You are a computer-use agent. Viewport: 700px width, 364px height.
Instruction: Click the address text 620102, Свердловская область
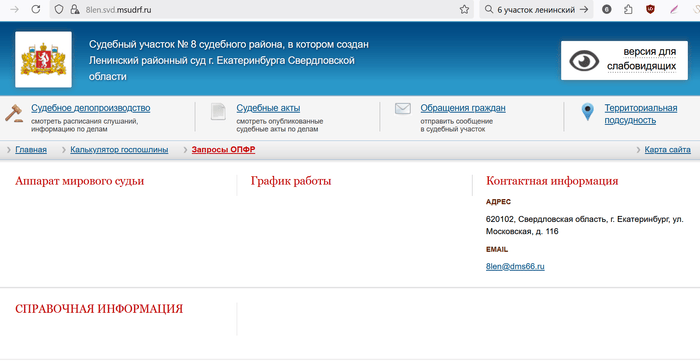point(584,225)
